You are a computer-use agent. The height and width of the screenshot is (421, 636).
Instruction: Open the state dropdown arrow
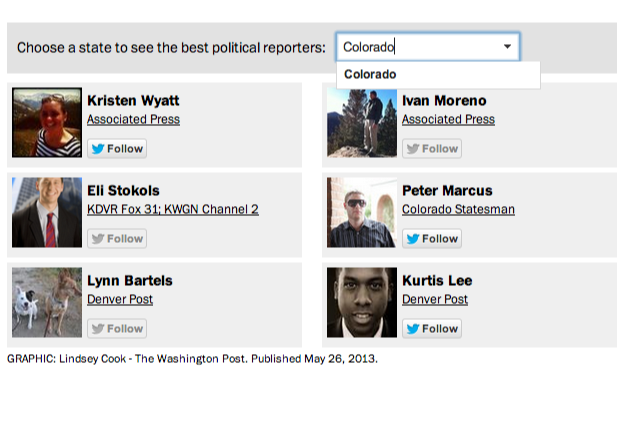508,47
